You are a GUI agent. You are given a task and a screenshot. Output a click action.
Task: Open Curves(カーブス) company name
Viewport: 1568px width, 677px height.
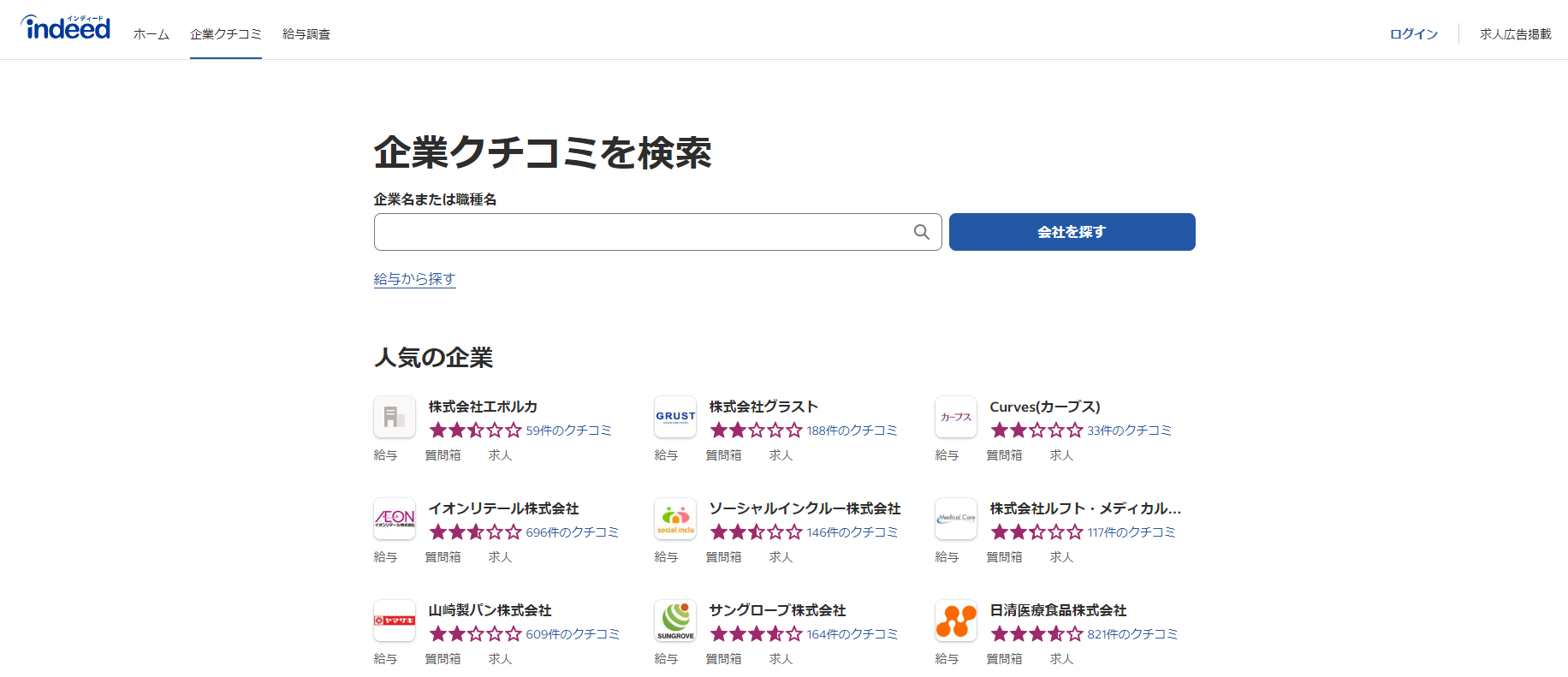(x=1045, y=407)
